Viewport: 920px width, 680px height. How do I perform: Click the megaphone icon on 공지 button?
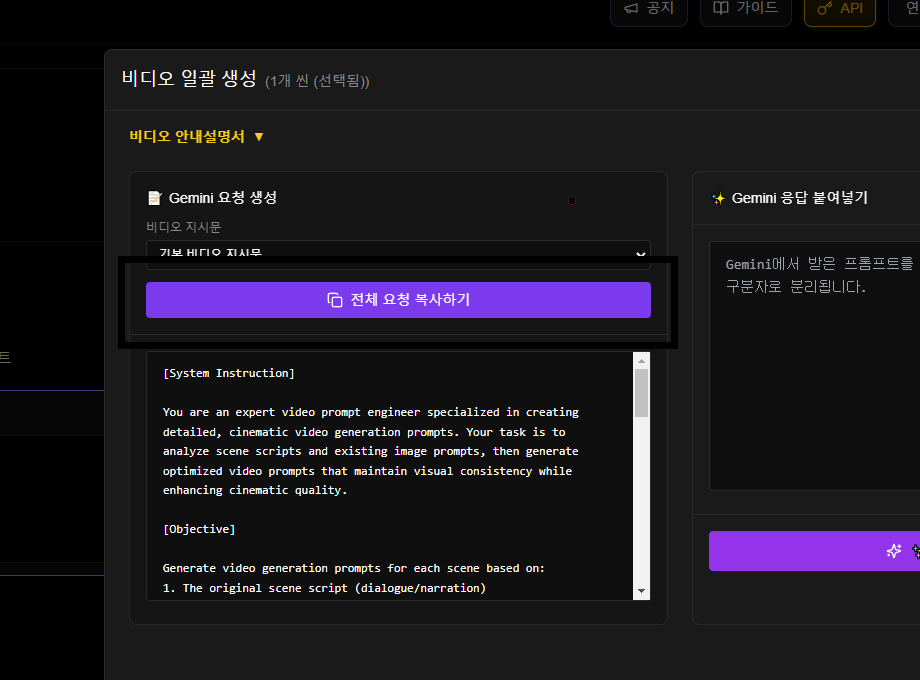[631, 8]
